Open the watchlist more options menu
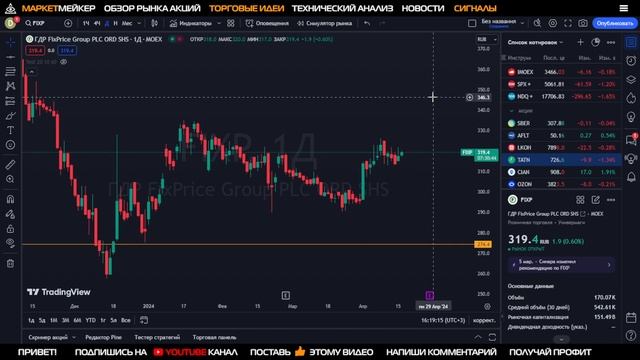 (x=611, y=42)
